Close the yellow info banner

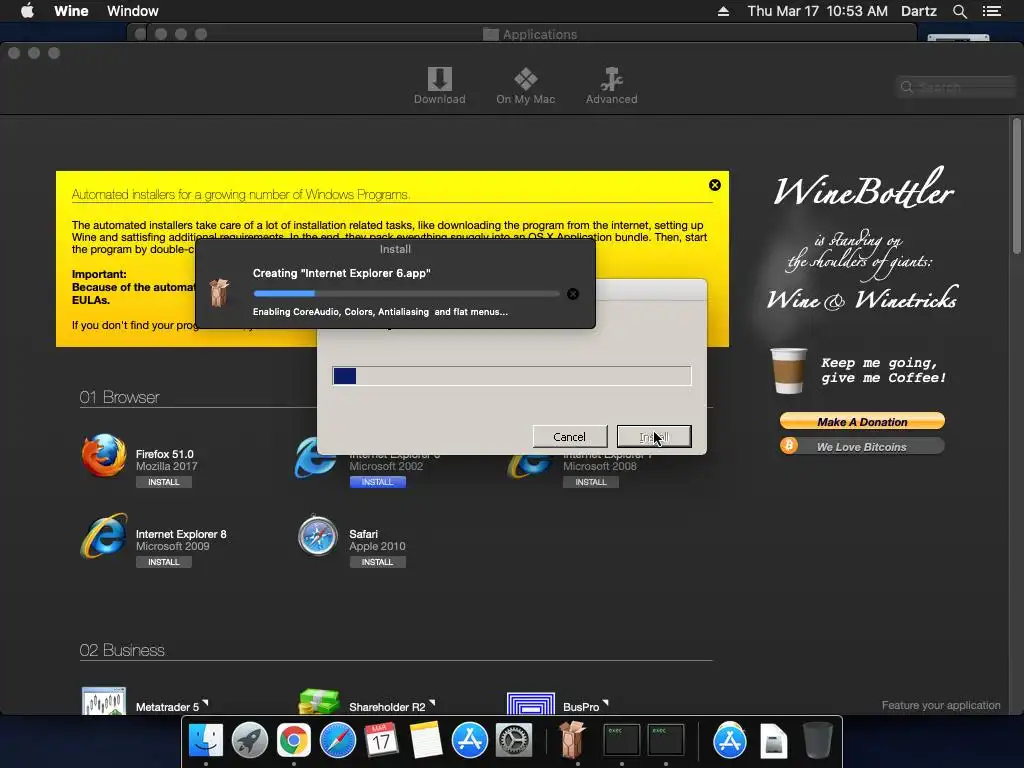[714, 185]
